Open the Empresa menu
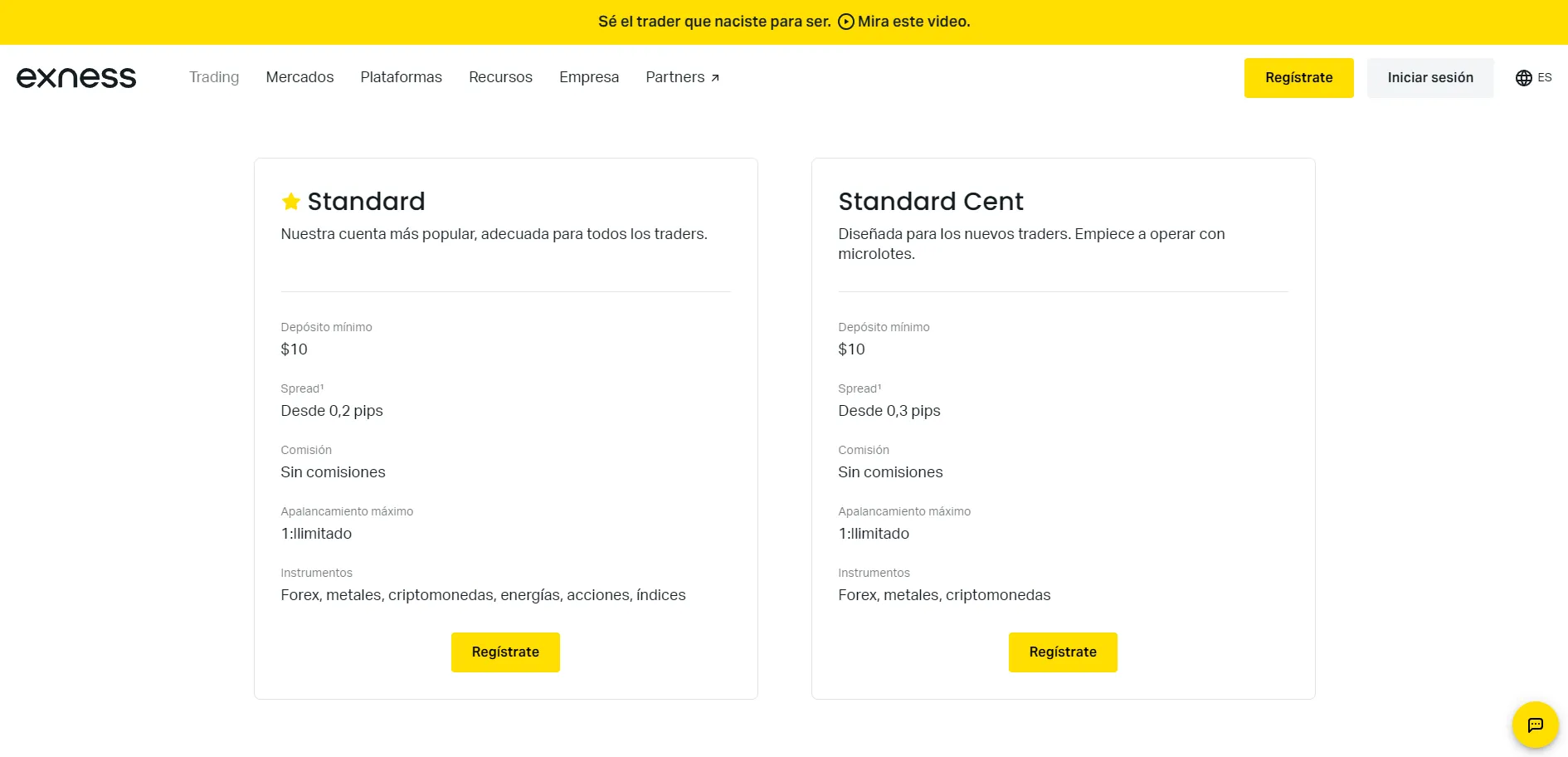This screenshot has width=1568, height=757. 589,77
